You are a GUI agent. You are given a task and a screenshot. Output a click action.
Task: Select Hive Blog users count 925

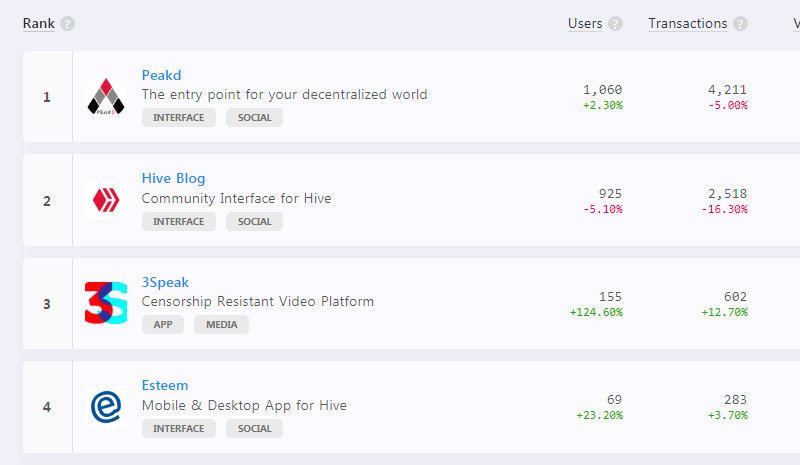click(x=610, y=193)
